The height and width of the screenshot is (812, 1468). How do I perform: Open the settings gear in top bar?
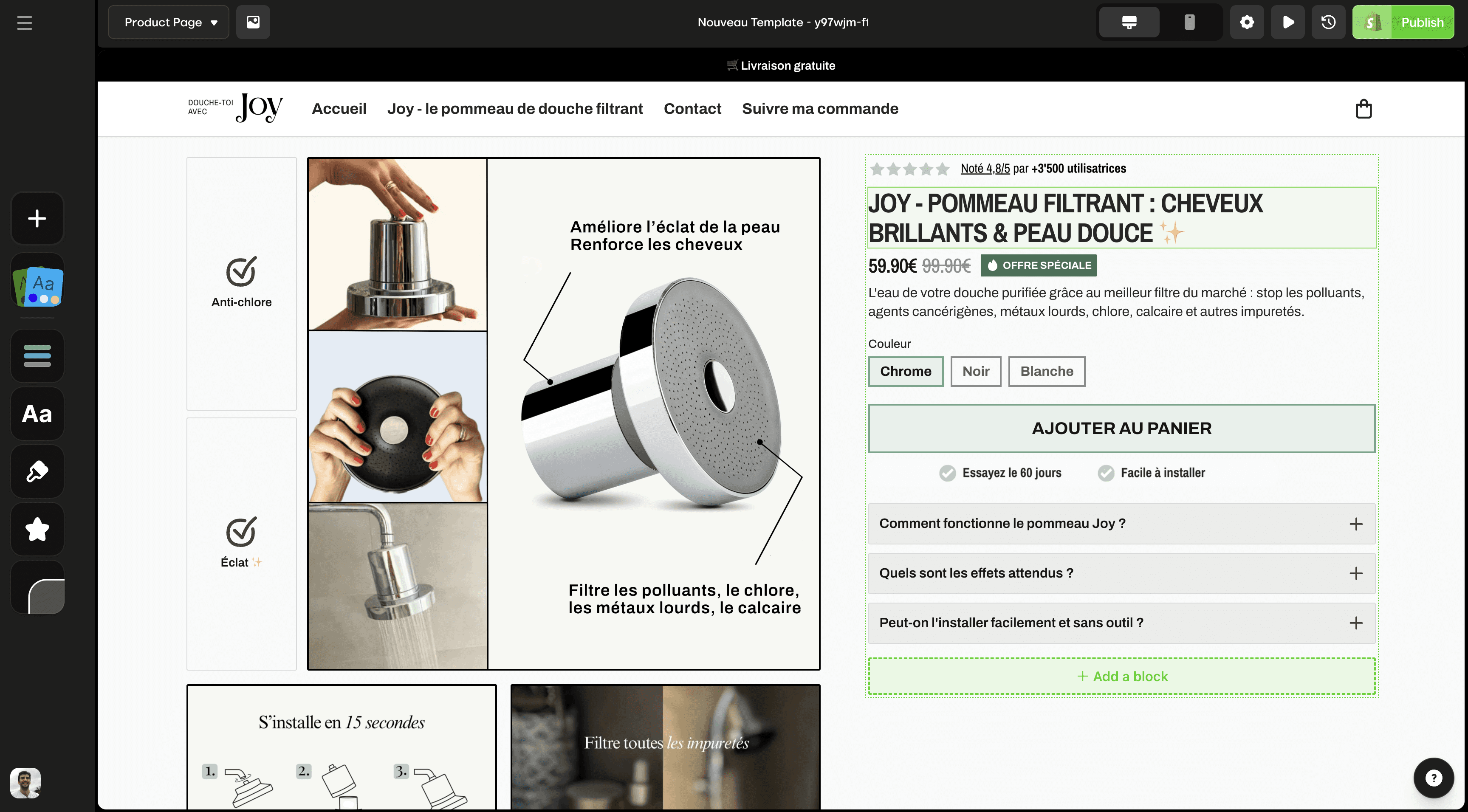(x=1246, y=22)
